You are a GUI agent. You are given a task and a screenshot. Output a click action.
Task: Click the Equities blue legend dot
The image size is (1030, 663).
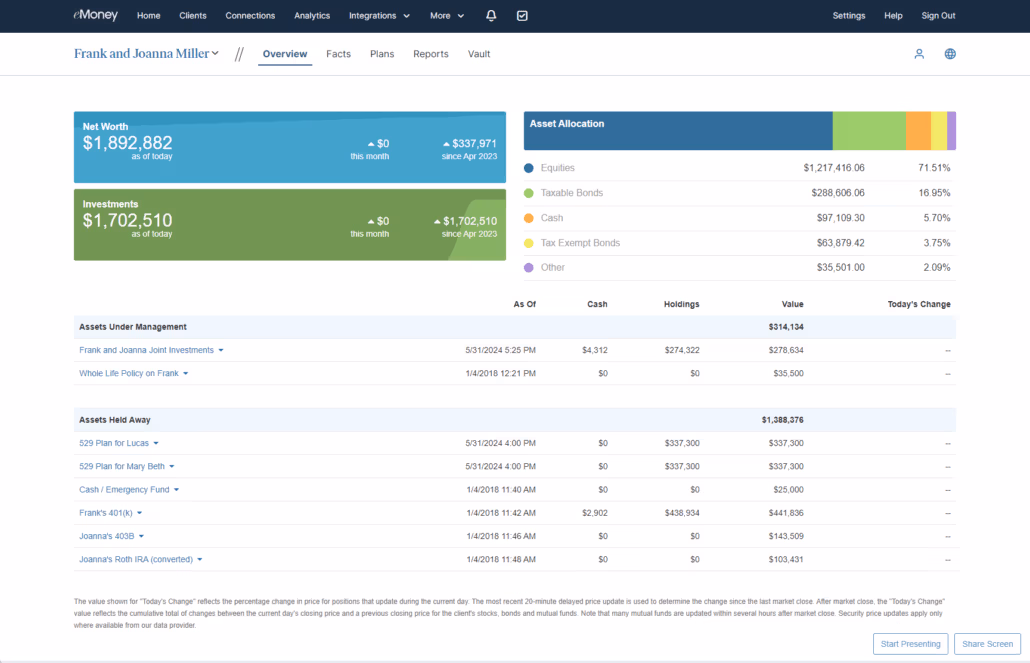click(529, 168)
